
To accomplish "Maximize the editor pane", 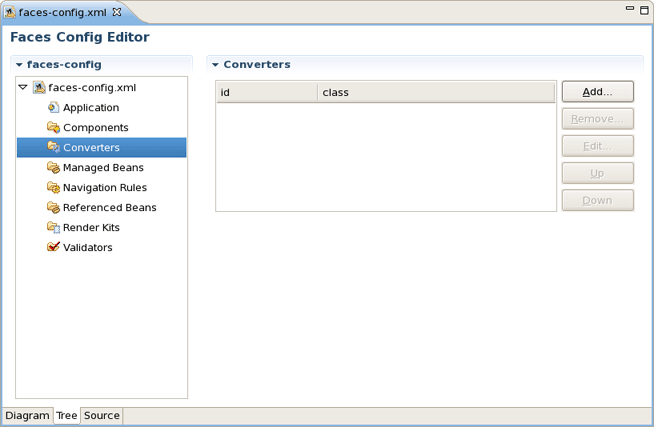I will [x=644, y=9].
